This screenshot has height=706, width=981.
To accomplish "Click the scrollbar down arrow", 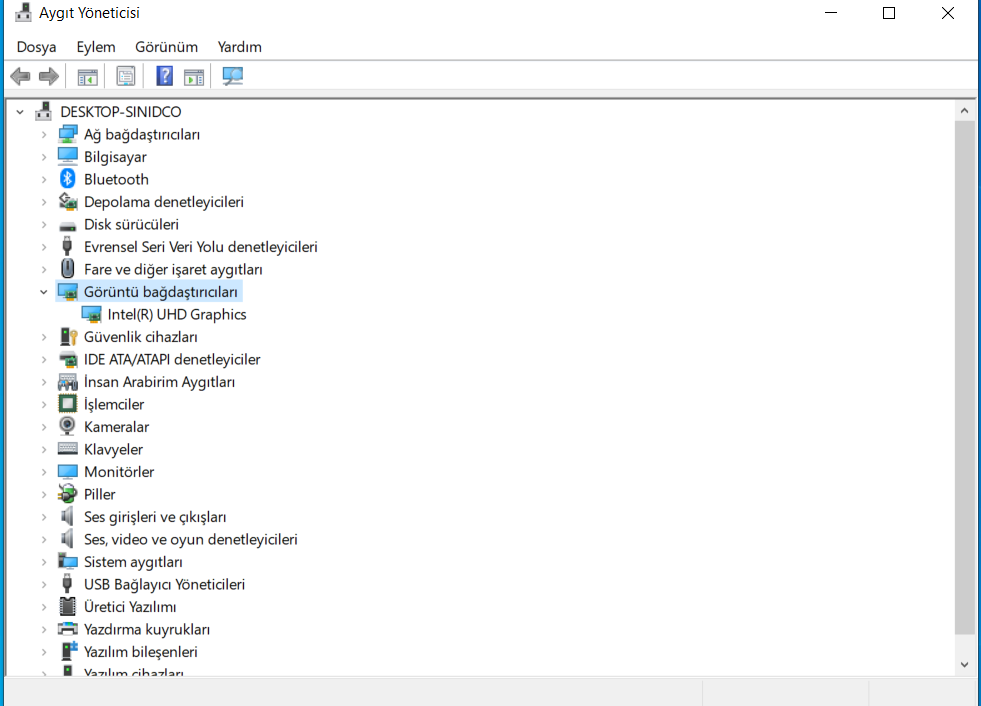I will click(964, 665).
